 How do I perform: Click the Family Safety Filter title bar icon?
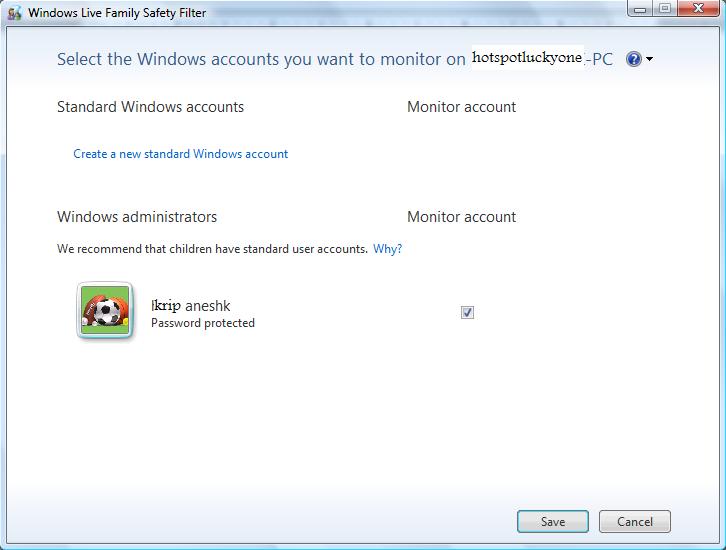pyautogui.click(x=14, y=13)
